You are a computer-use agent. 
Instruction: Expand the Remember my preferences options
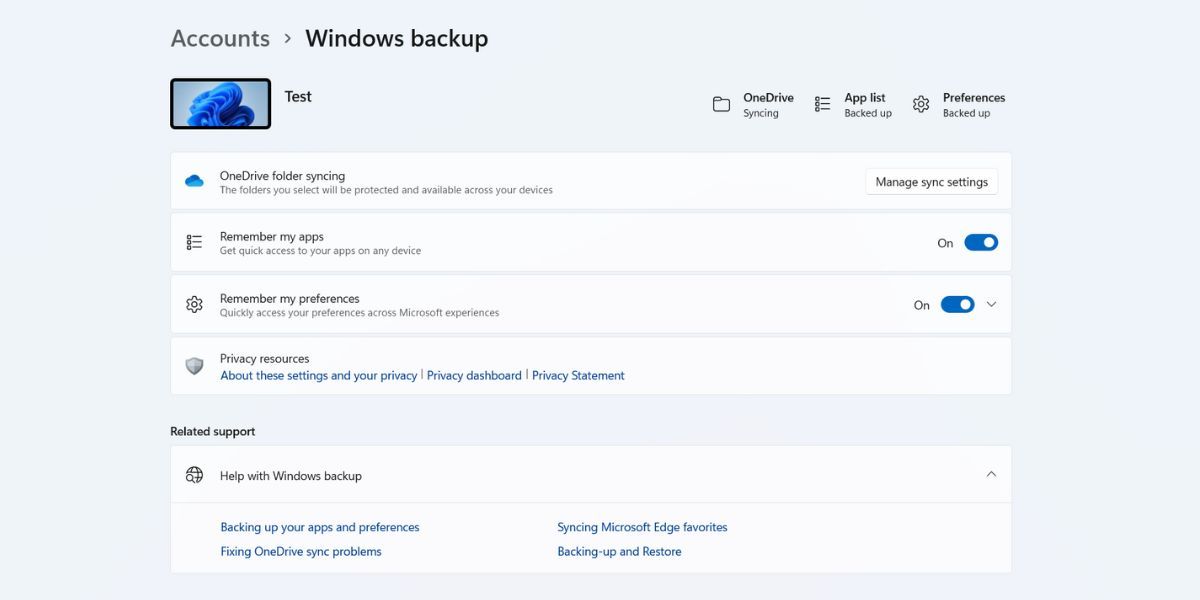(x=991, y=304)
